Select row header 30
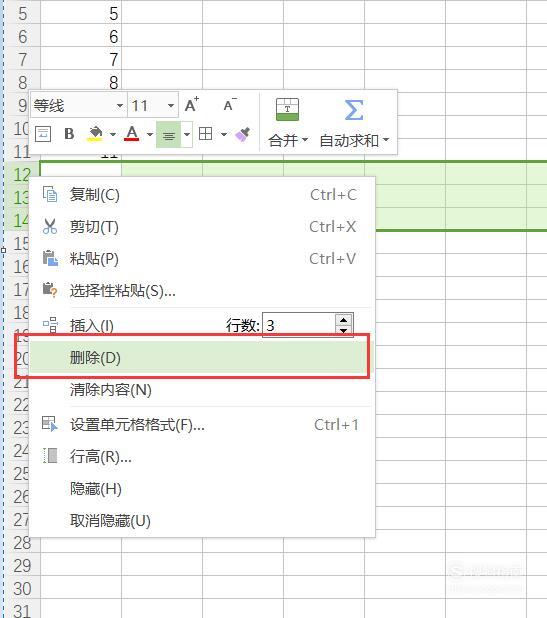This screenshot has width=547, height=618. (22, 589)
